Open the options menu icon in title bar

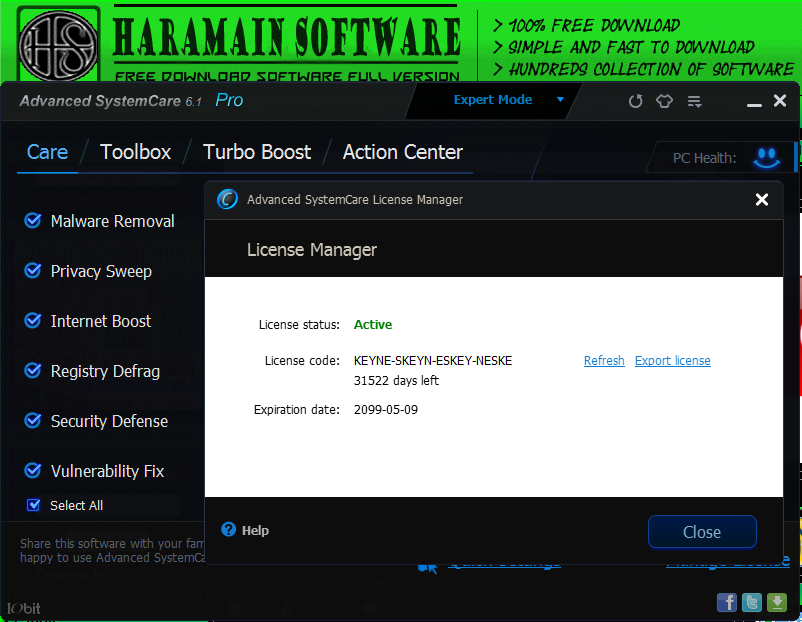pos(694,101)
